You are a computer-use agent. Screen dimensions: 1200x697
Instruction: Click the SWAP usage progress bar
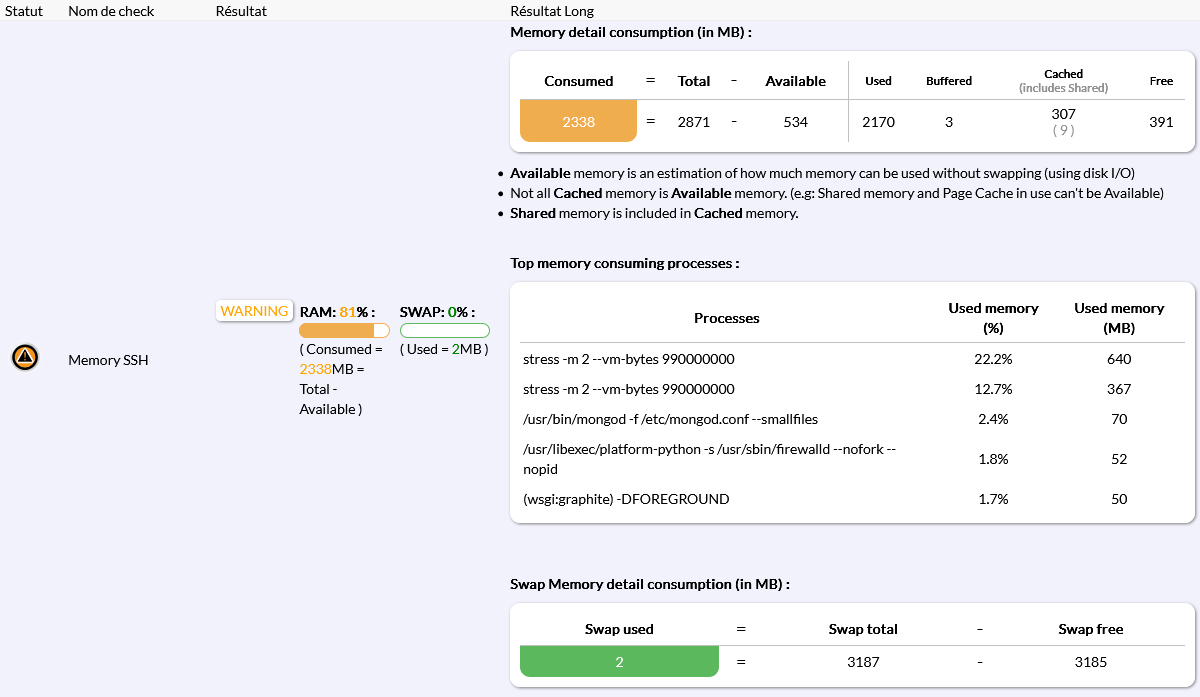(x=444, y=330)
